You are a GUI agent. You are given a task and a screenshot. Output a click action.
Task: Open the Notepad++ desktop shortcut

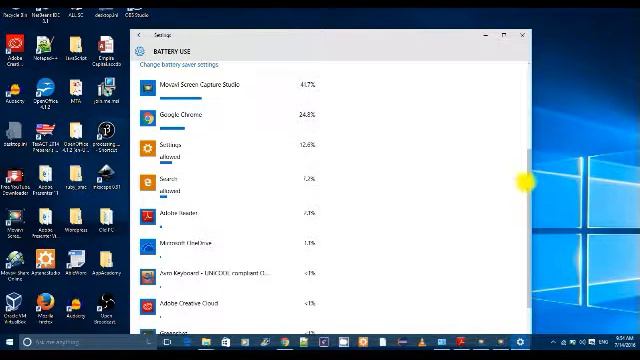(45, 48)
